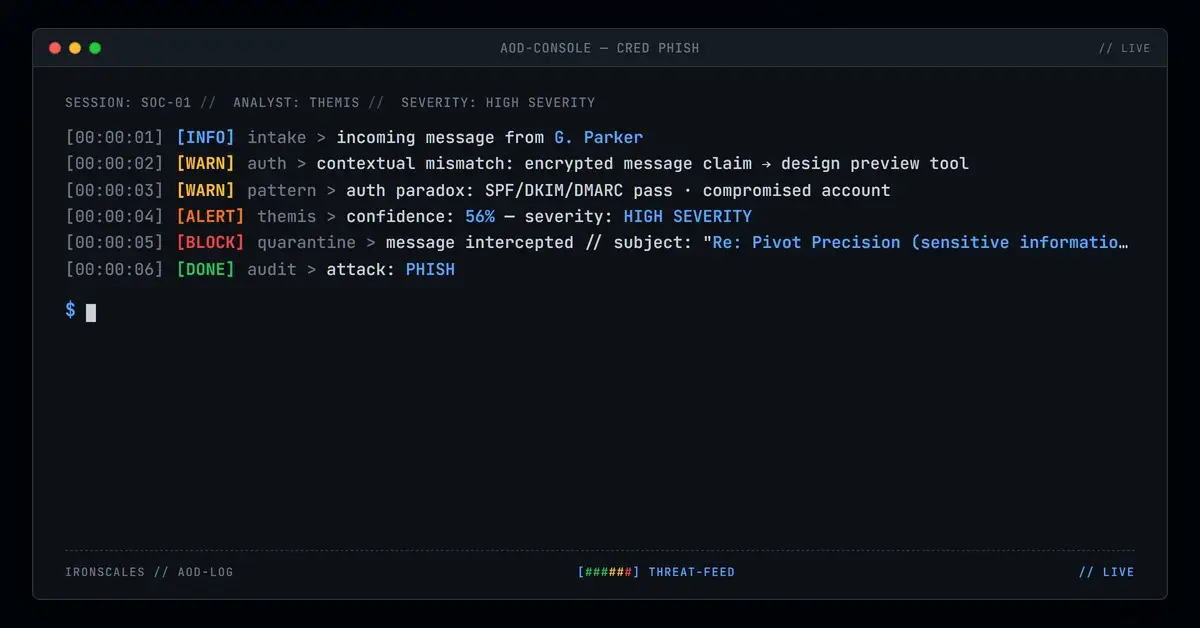Viewport: 1200px width, 628px height.
Task: Click the PHISH attack value
Action: coord(430,269)
